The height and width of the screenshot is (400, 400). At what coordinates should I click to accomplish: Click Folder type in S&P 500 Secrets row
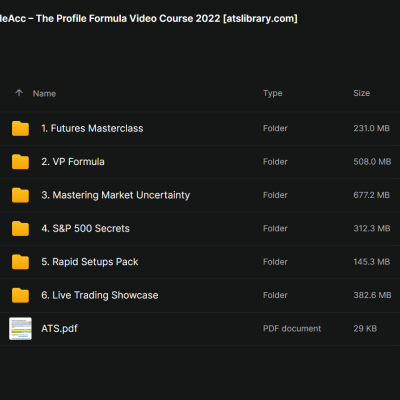coord(275,228)
